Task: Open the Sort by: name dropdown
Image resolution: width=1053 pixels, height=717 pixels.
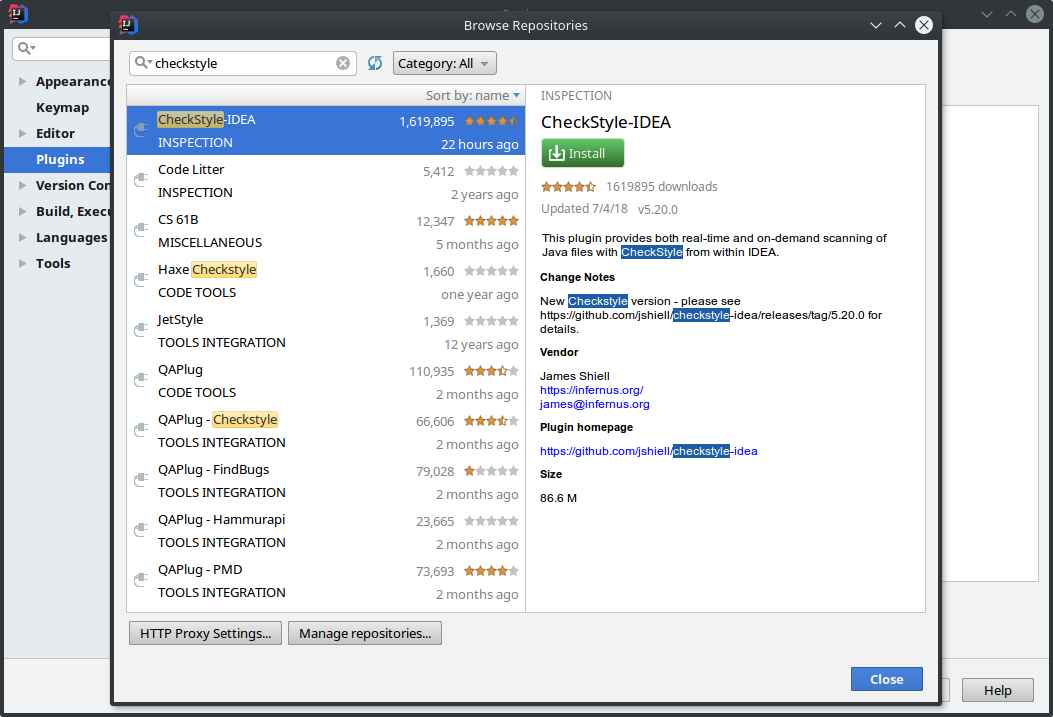Action: pyautogui.click(x=473, y=95)
